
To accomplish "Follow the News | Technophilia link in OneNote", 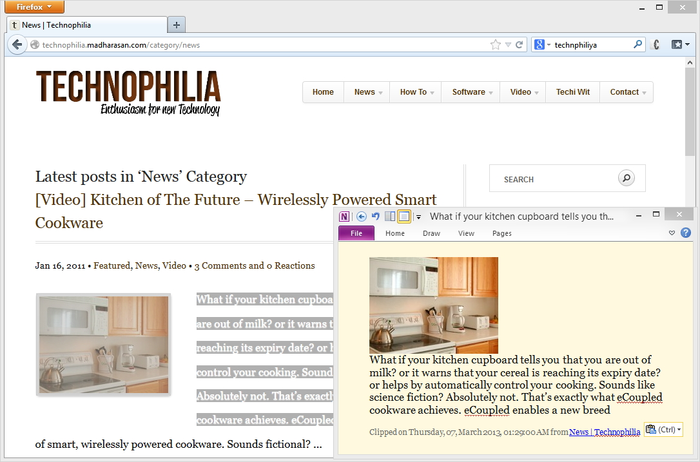I will click(604, 432).
